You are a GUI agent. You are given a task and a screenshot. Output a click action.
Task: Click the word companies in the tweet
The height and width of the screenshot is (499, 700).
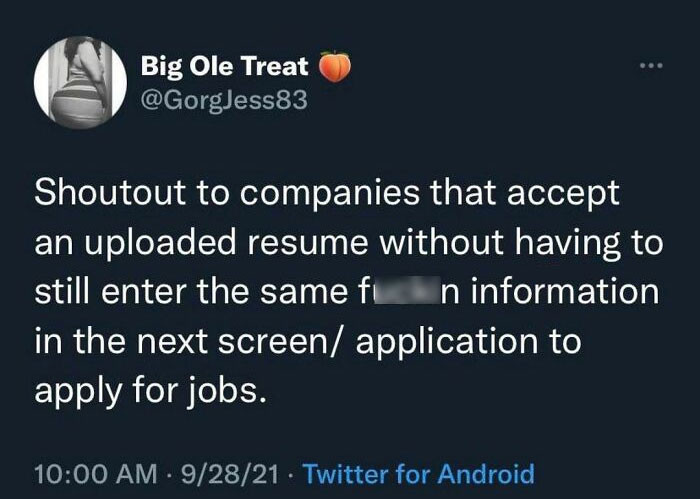(320, 194)
